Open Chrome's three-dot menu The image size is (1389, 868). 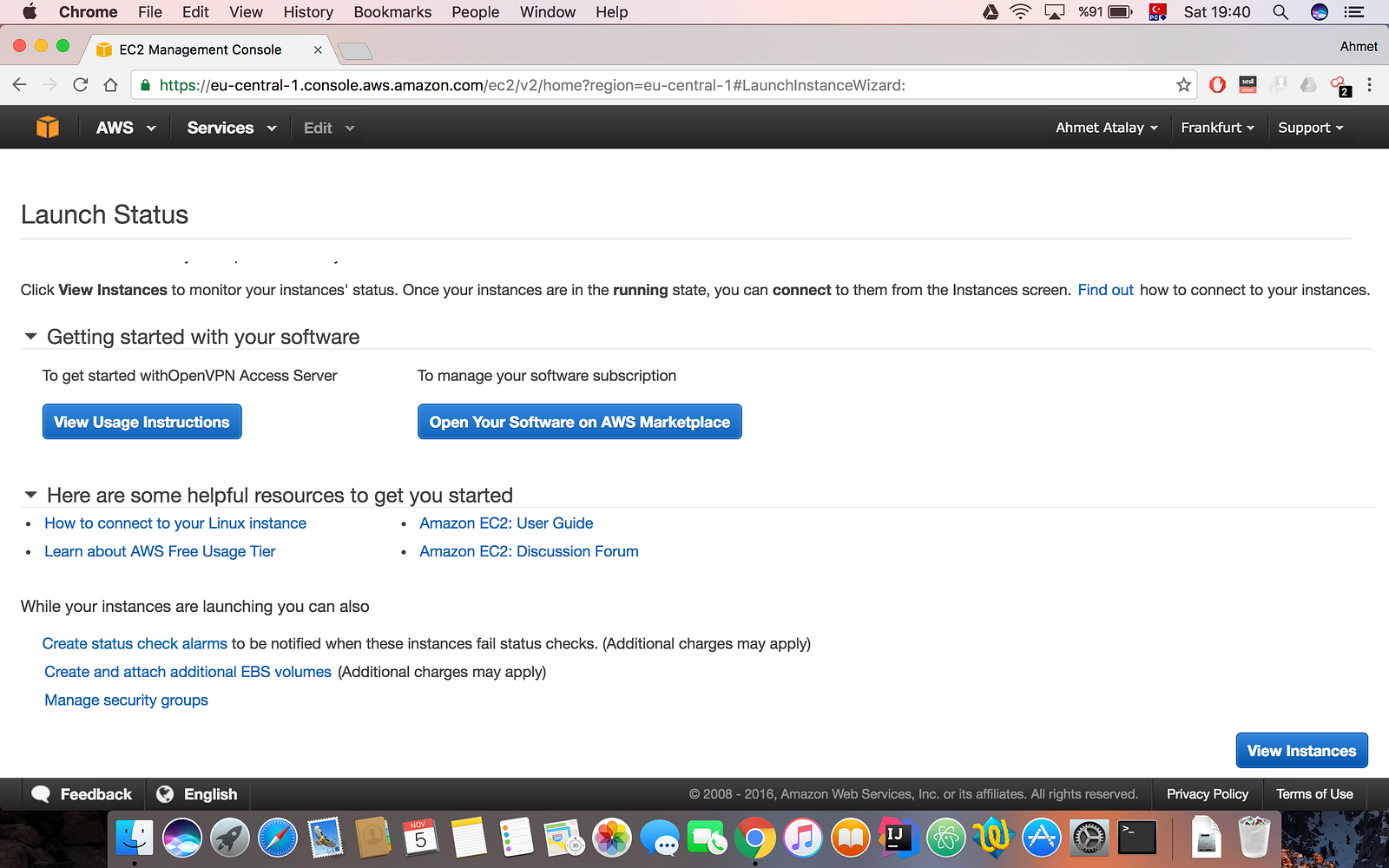point(1369,85)
